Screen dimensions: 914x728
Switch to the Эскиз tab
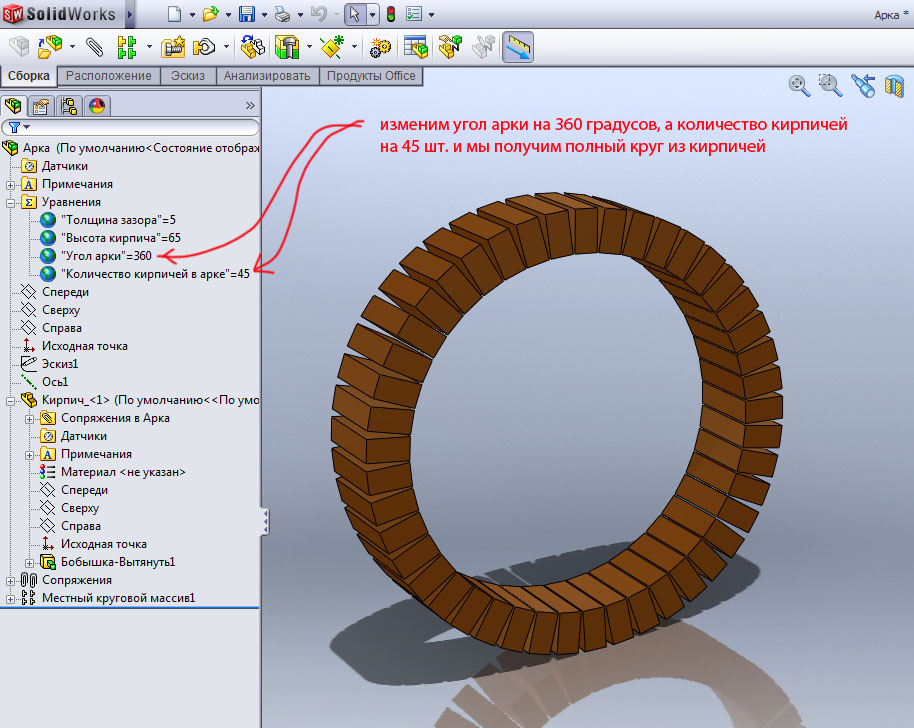click(x=188, y=76)
